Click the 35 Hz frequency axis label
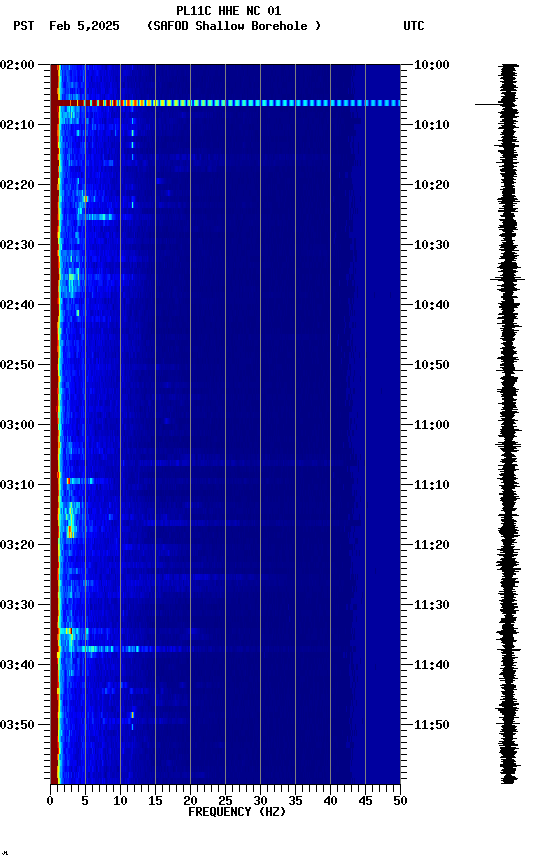Viewport: 552px width, 864px height. point(295,801)
